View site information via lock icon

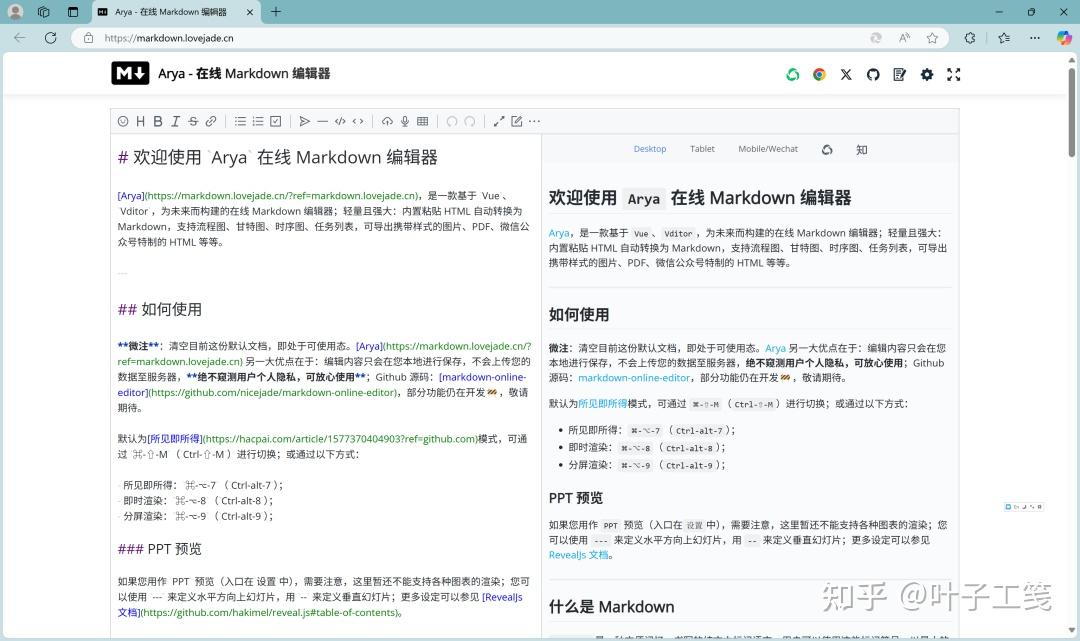88,38
